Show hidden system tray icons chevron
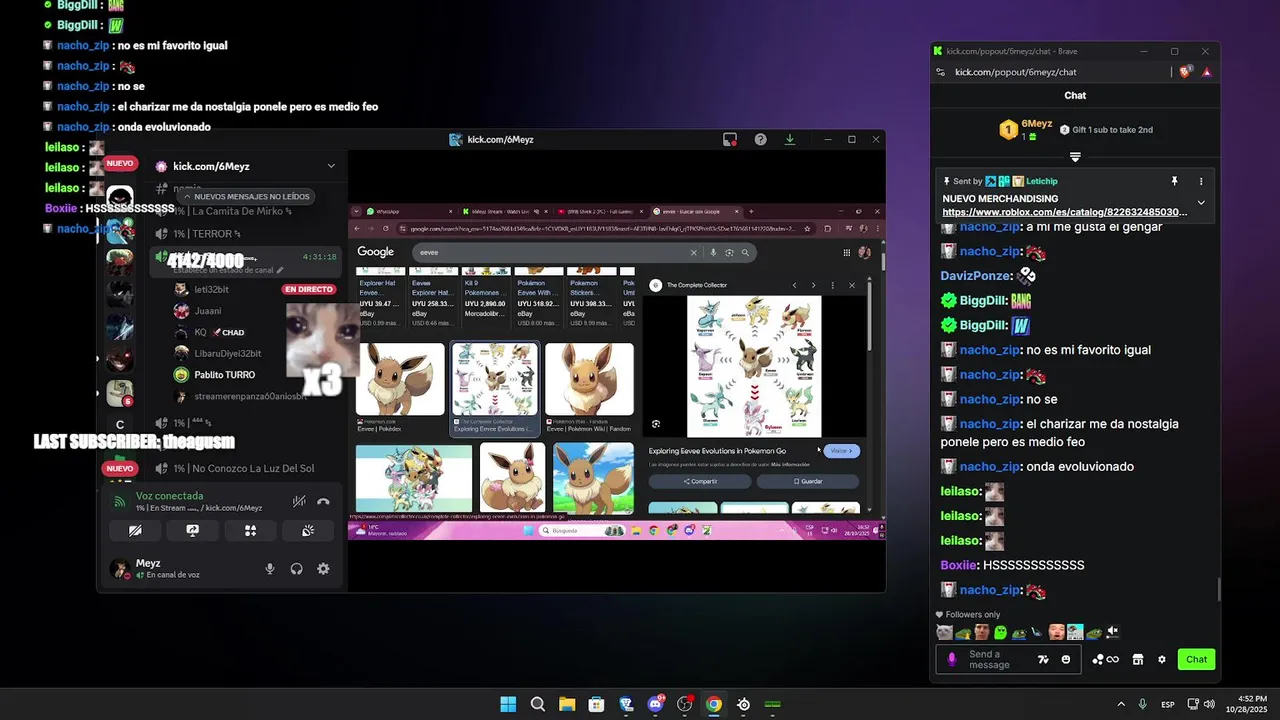Screen dimensions: 1280x720 (1121, 704)
